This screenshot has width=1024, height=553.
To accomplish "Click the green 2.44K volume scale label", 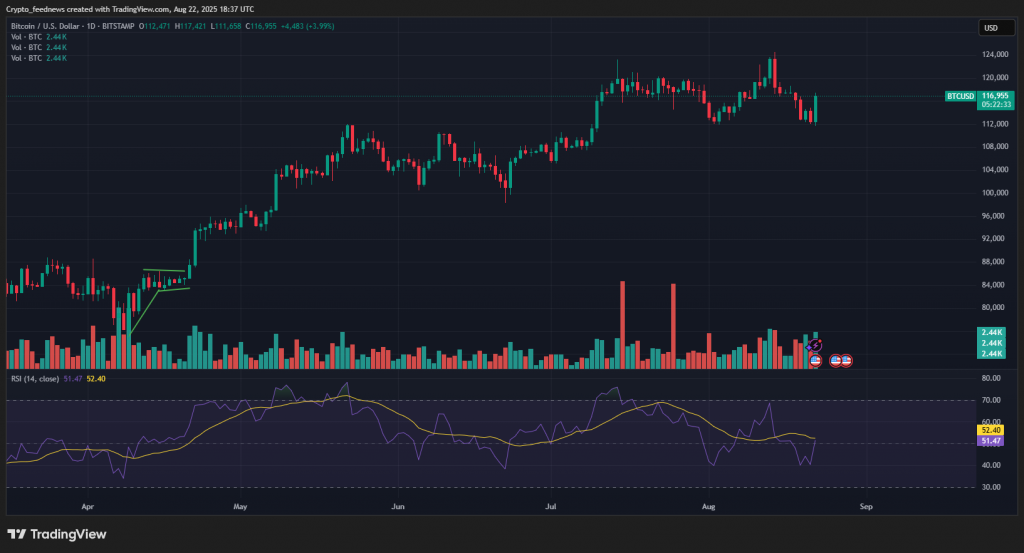I will tap(991, 332).
